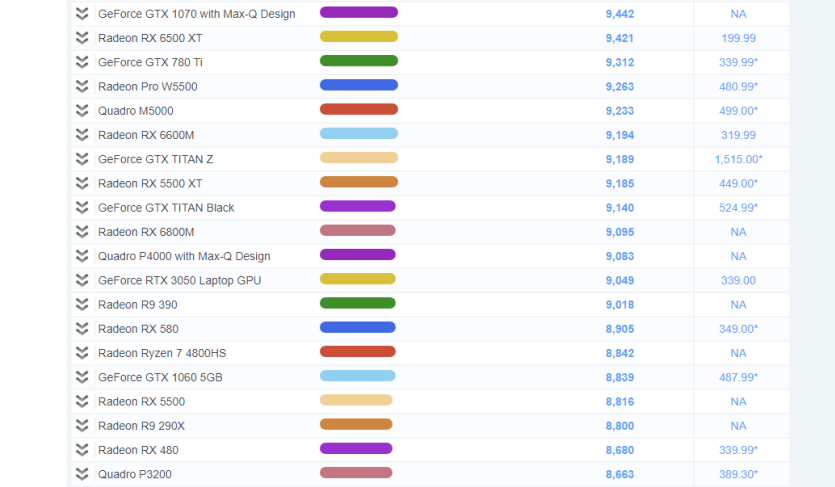Screen dimensions: 835x487
Task: Click the score 9,049
Action: point(620,280)
